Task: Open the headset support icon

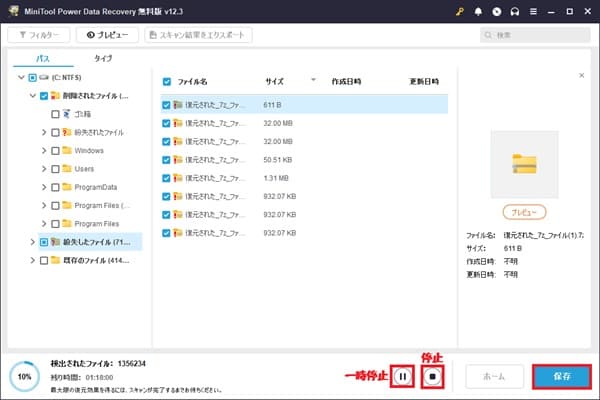Action: coord(515,11)
